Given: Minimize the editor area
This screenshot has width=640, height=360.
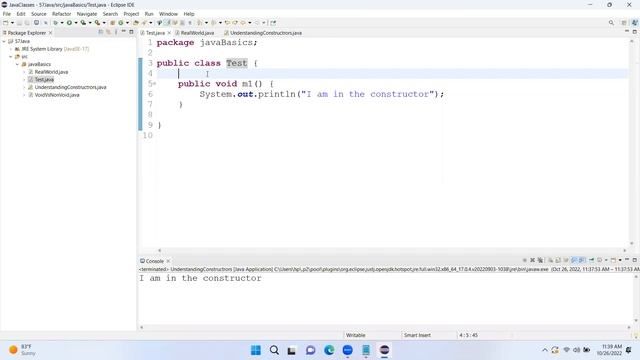Looking at the screenshot, I should (627, 31).
